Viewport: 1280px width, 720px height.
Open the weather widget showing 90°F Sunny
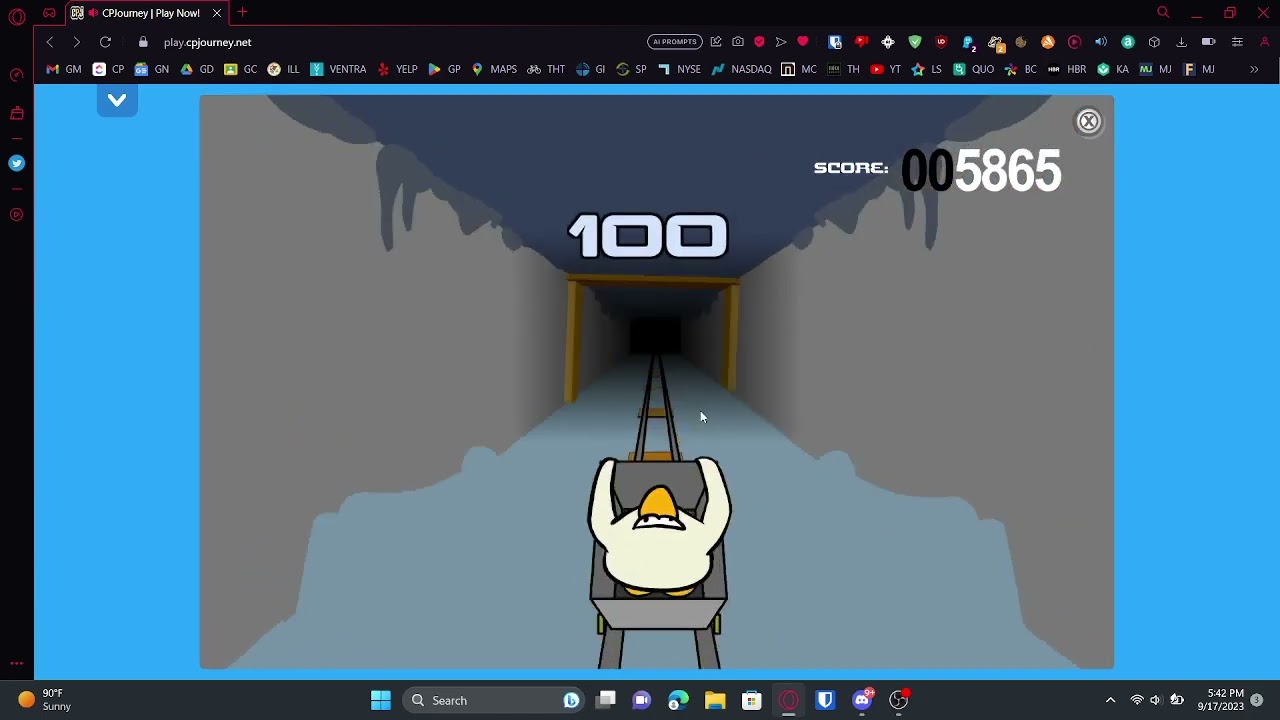[x=44, y=700]
